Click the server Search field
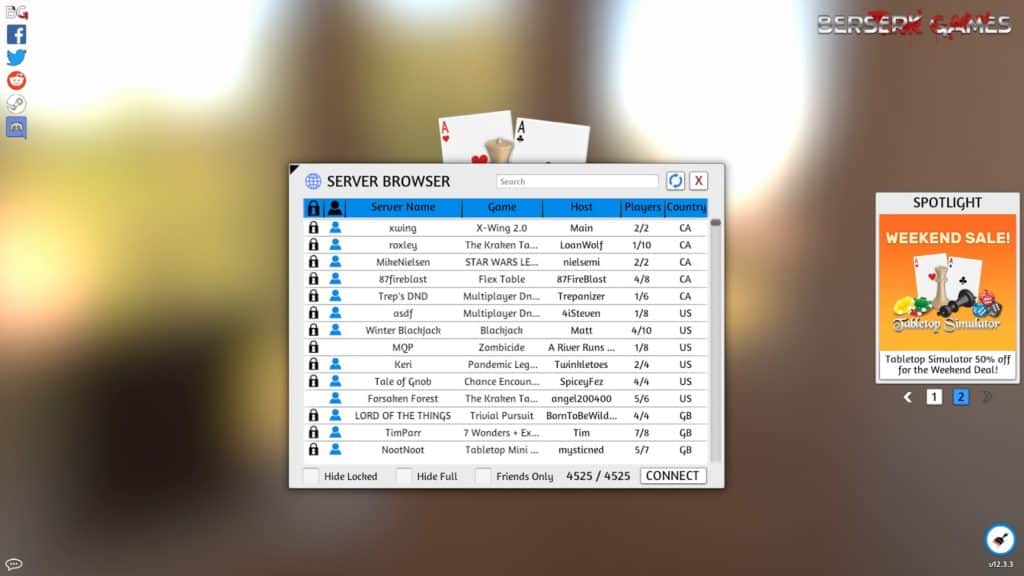This screenshot has height=576, width=1024. click(x=577, y=182)
